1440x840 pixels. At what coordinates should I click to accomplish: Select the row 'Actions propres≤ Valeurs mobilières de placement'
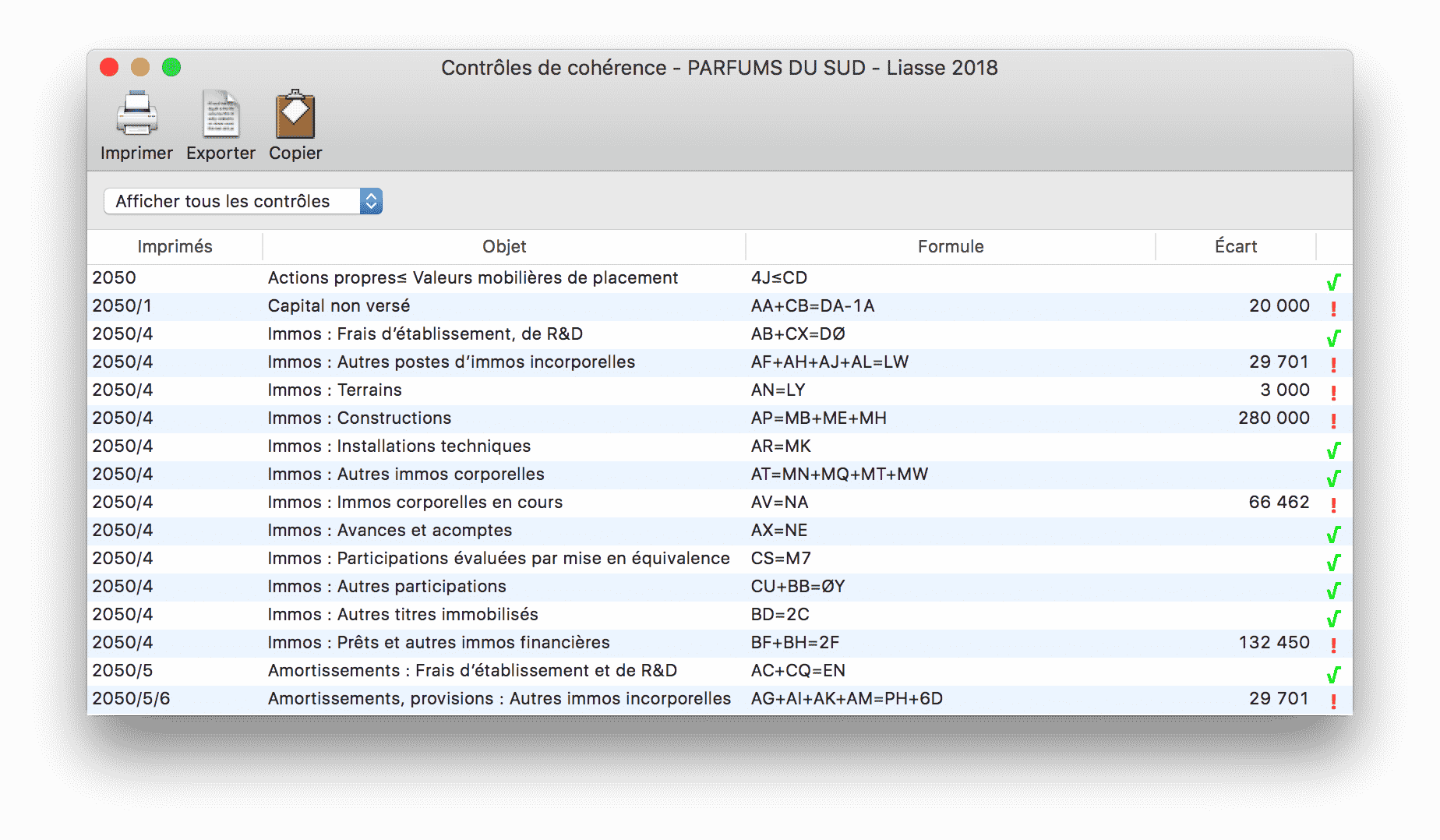click(720, 278)
